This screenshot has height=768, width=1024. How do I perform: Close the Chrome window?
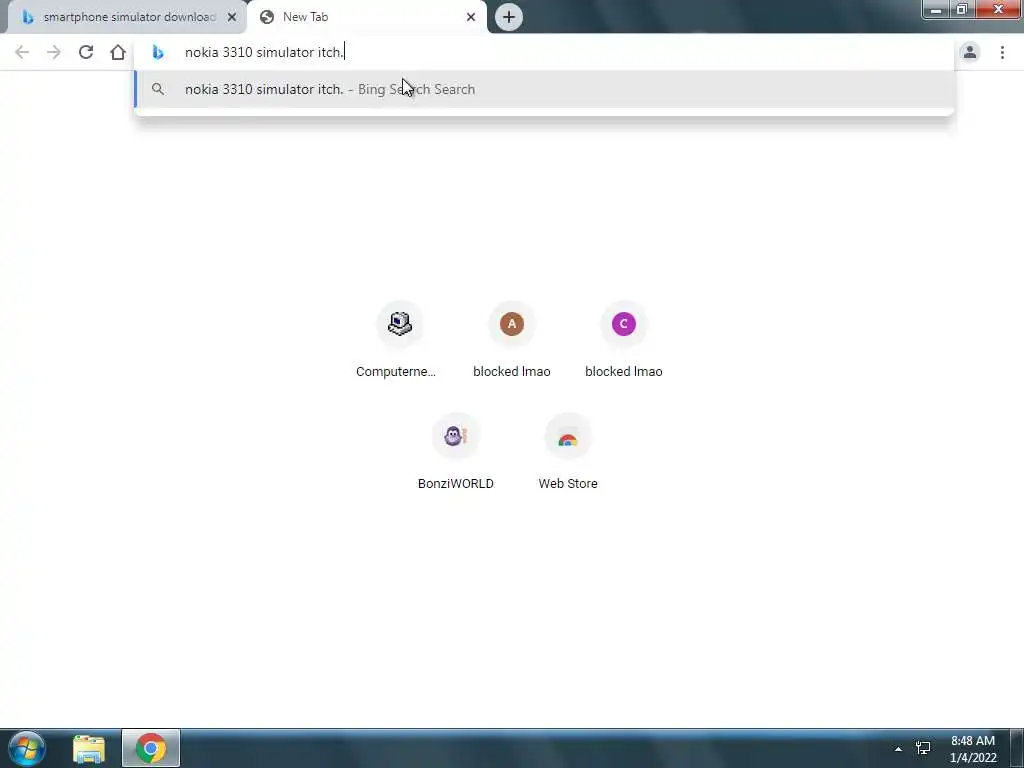(998, 9)
